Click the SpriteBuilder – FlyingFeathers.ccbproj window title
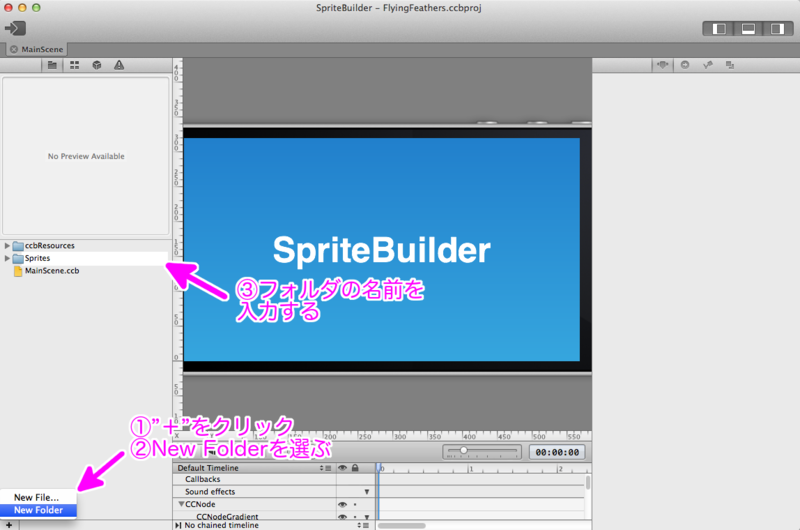 [x=398, y=8]
